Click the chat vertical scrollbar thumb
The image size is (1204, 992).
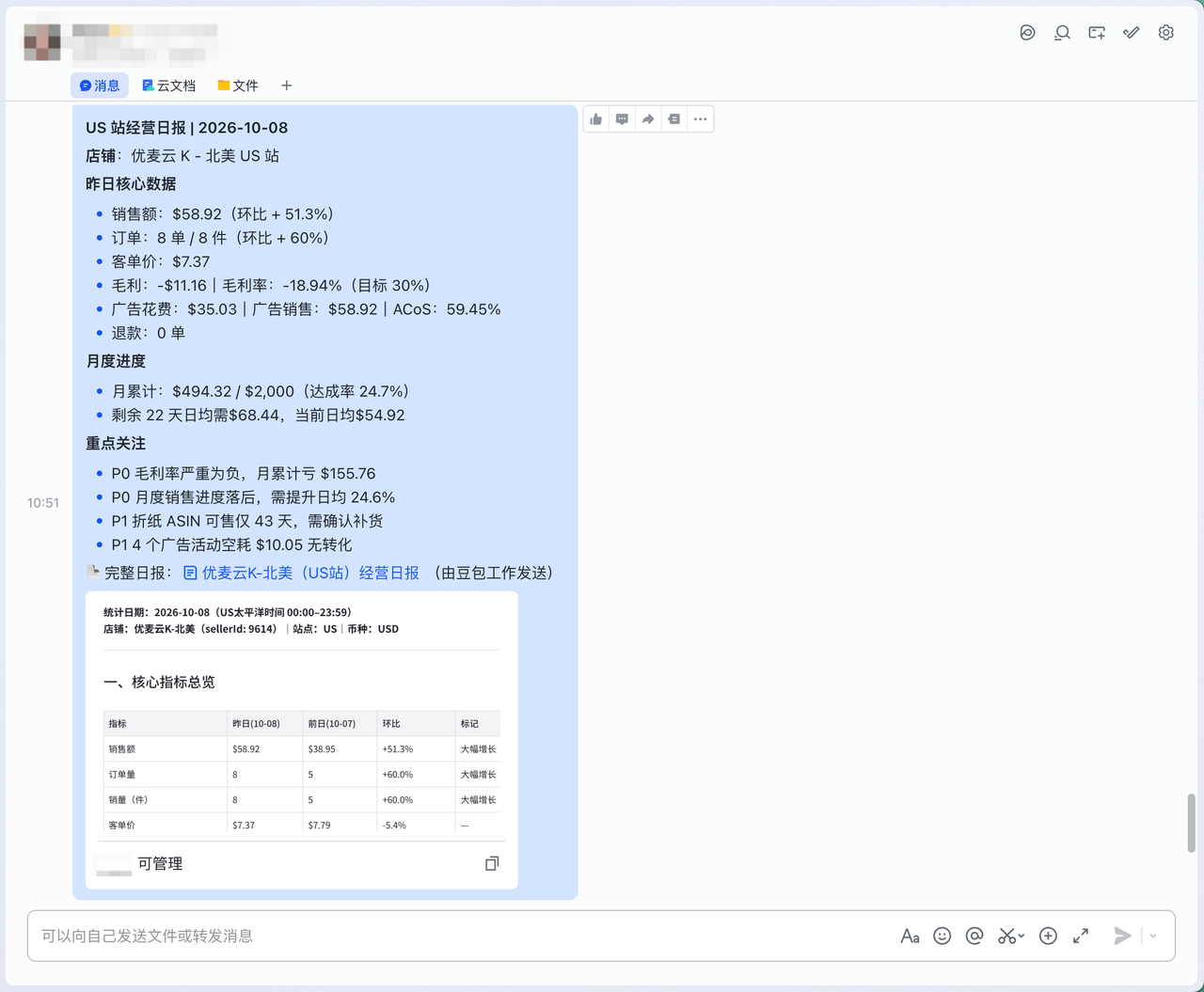(x=1191, y=823)
